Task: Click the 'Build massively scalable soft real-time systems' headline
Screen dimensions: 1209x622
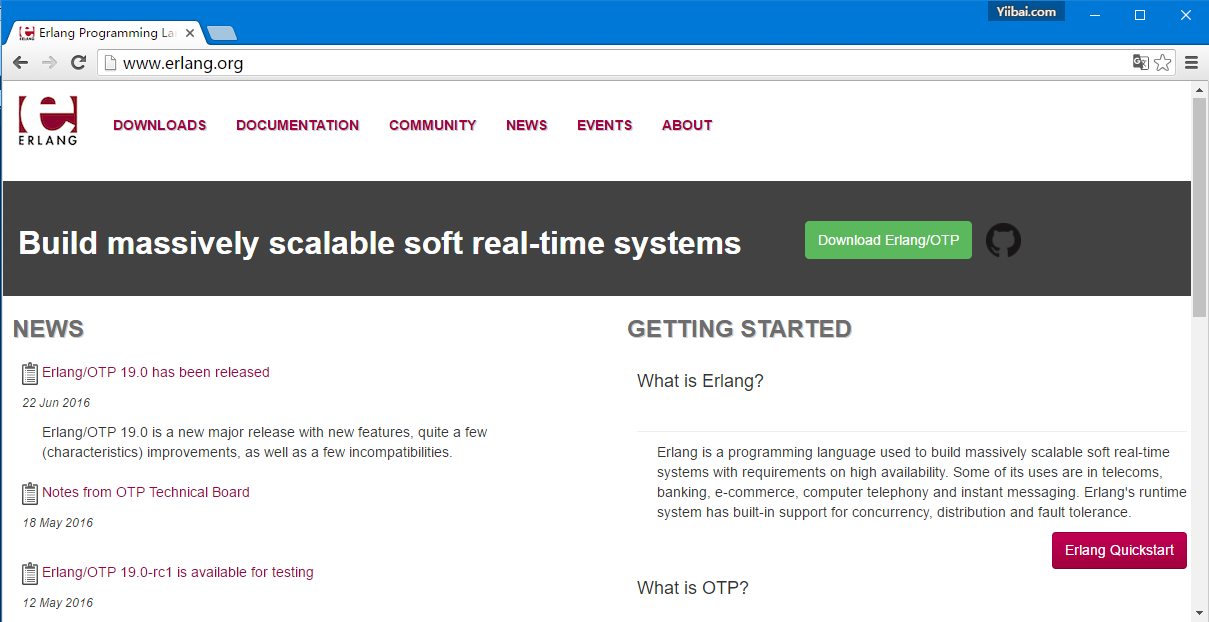Action: 380,243
